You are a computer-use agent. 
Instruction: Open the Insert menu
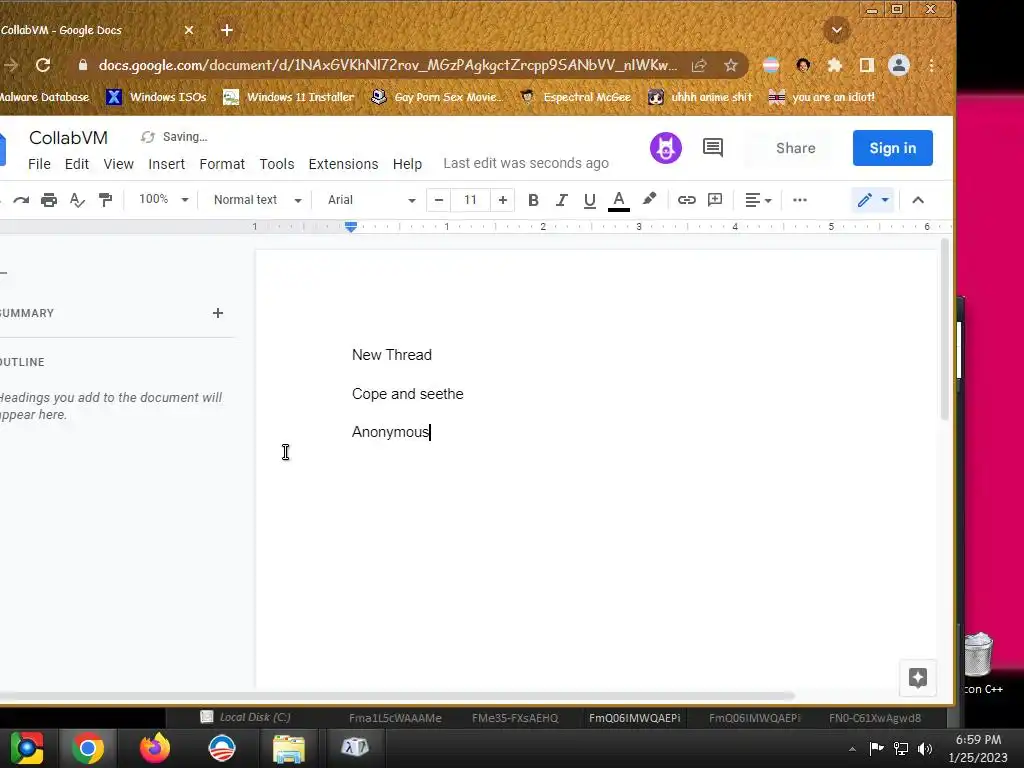167,164
